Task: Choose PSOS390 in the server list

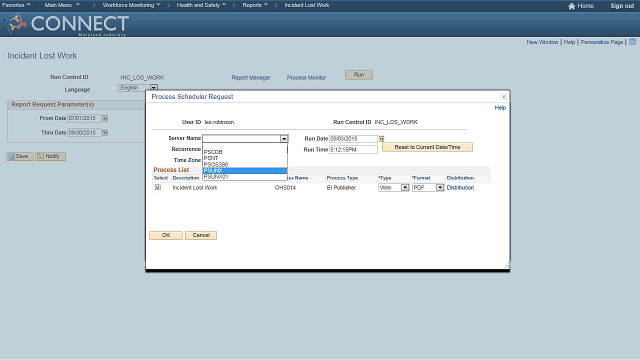Action: click(x=245, y=164)
